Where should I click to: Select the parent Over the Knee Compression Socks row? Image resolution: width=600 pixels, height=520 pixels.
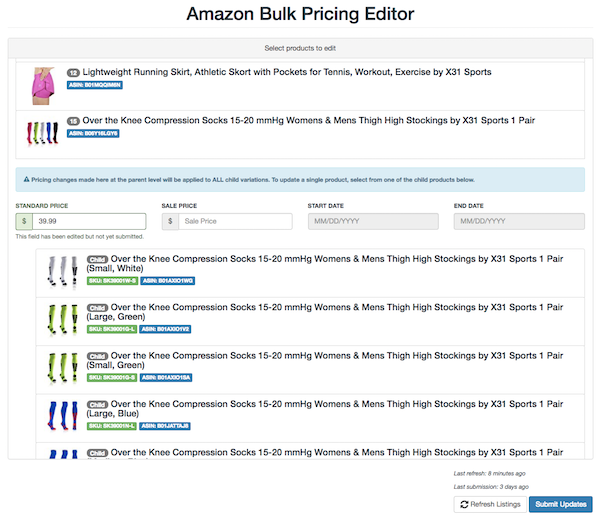click(x=300, y=134)
